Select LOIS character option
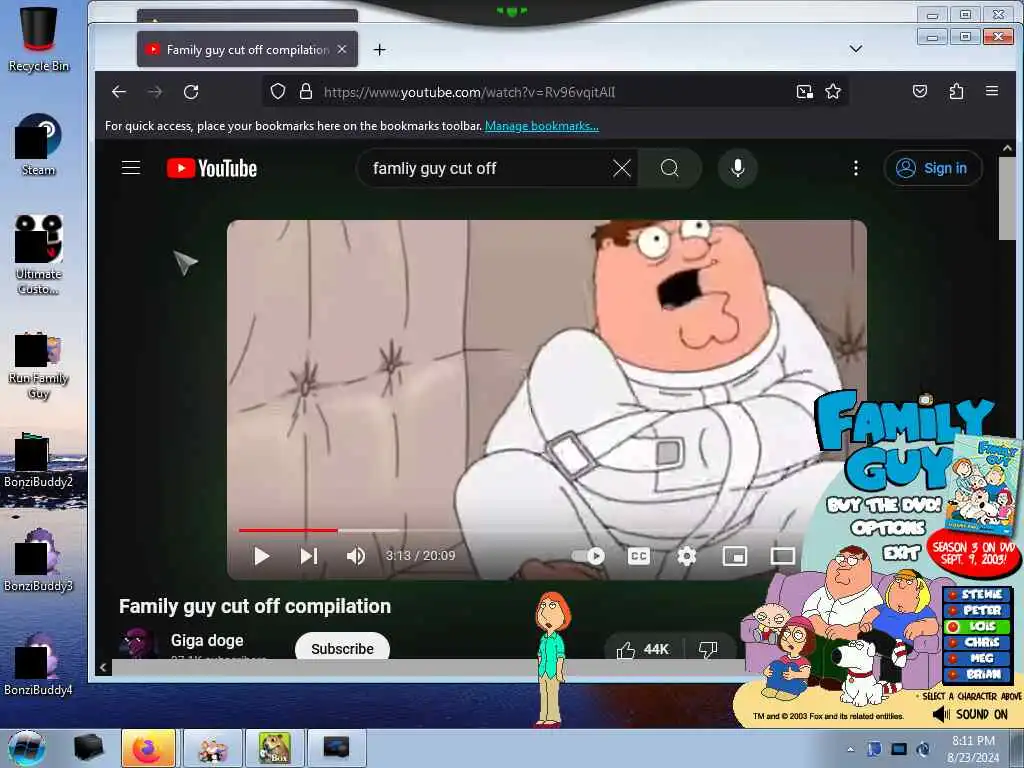The width and height of the screenshot is (1024, 768). coord(976,626)
